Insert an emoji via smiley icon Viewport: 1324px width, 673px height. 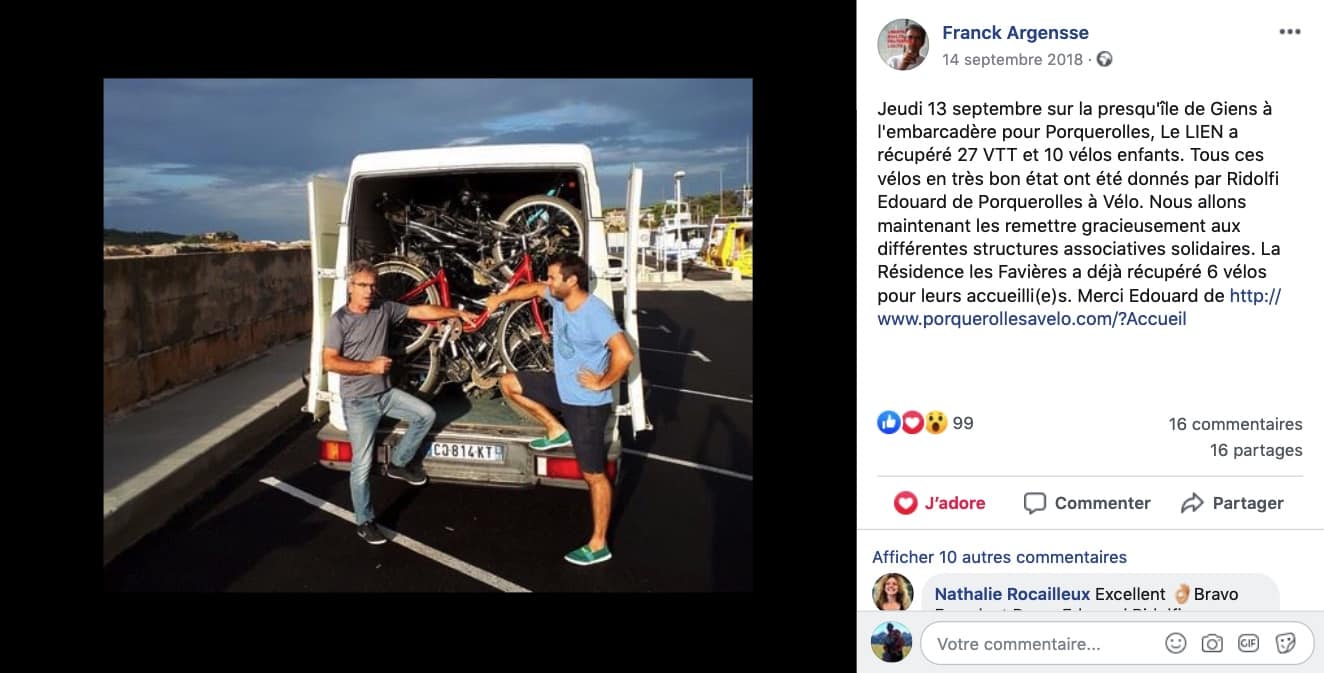pos(1176,644)
